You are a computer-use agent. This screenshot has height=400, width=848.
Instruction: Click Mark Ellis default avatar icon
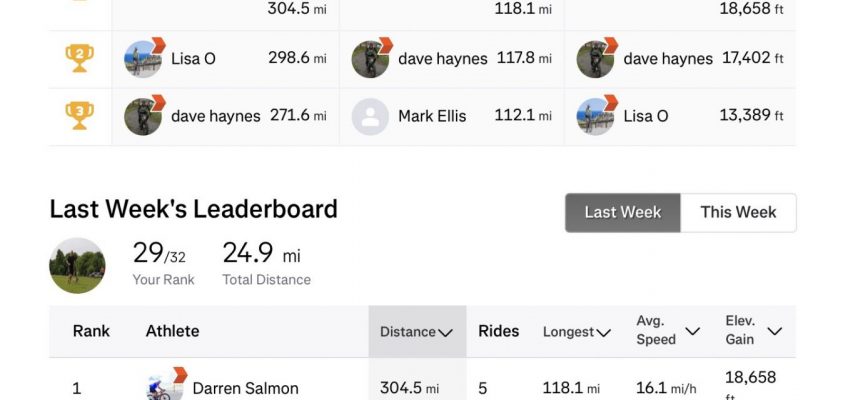point(370,116)
